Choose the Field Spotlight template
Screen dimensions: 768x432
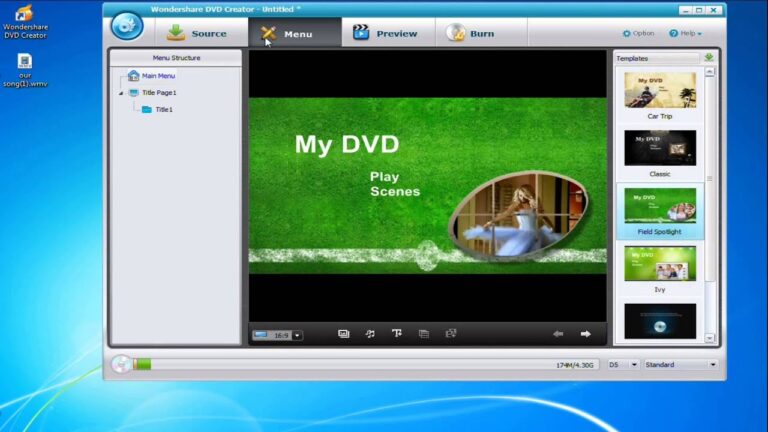point(660,211)
